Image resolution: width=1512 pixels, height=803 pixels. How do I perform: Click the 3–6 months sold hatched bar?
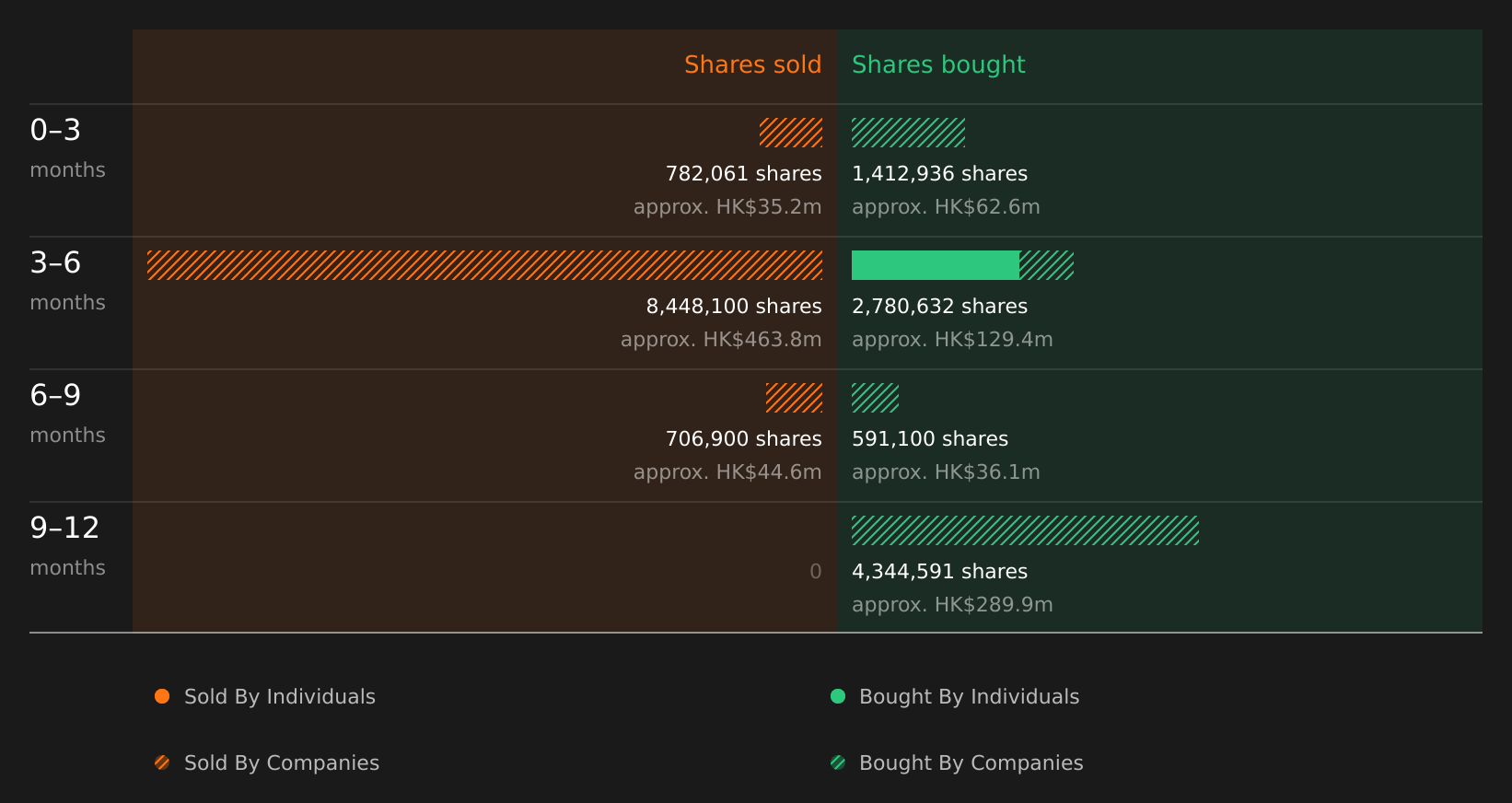(x=484, y=265)
